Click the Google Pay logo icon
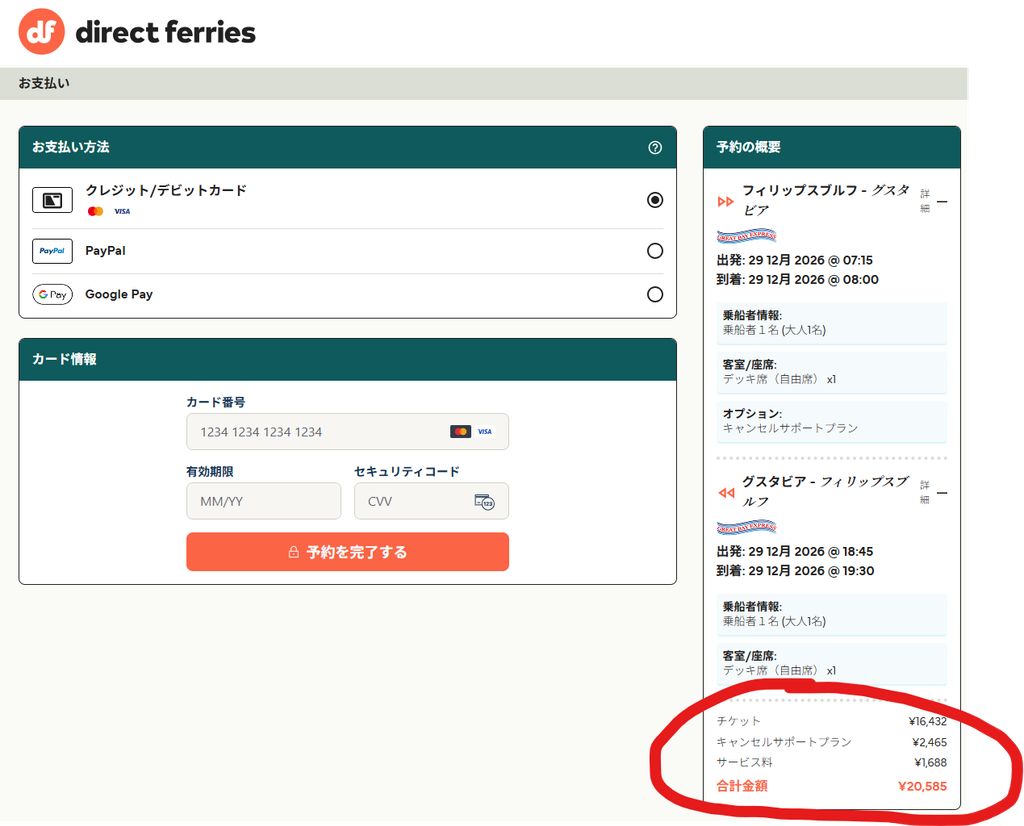Screen dimensions: 1024x826 pyautogui.click(x=52, y=294)
